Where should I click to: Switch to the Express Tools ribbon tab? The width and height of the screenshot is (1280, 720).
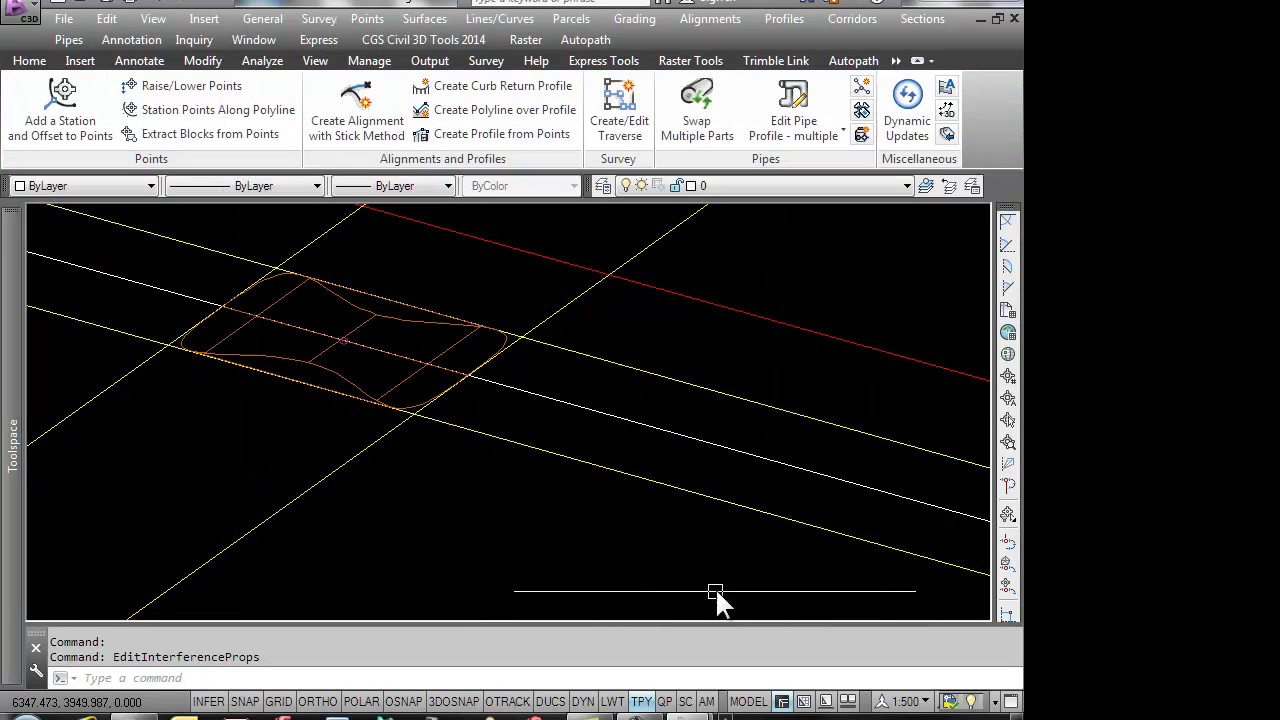pos(603,61)
